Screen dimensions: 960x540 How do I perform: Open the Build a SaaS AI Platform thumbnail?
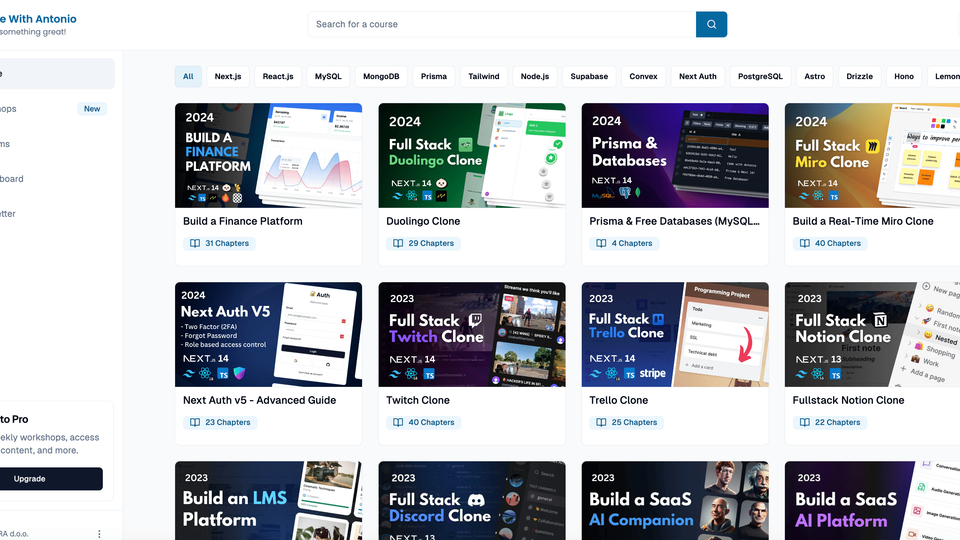(x=872, y=501)
